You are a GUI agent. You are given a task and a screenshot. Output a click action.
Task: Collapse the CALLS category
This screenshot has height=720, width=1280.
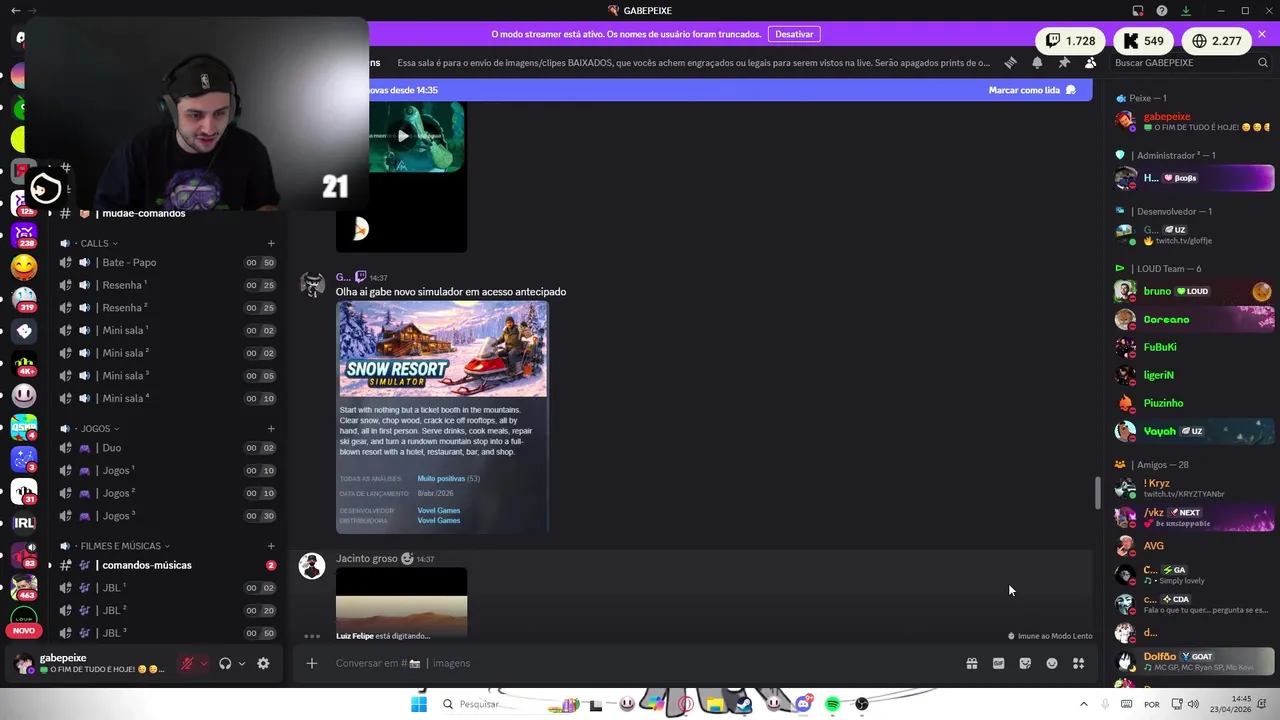click(98, 243)
